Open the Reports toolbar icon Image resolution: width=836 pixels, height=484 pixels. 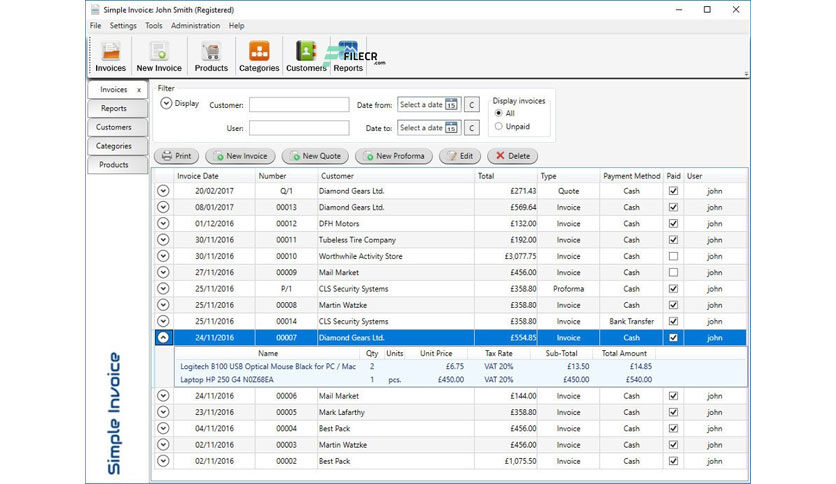click(x=348, y=57)
